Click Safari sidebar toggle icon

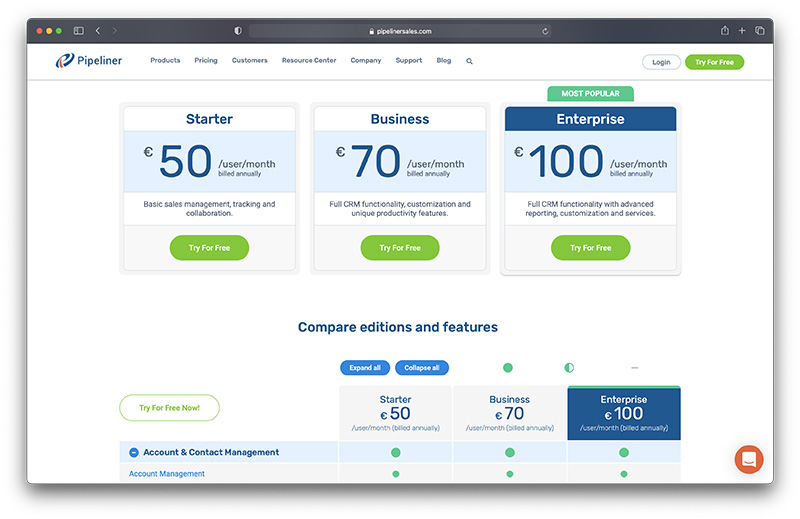(79, 31)
